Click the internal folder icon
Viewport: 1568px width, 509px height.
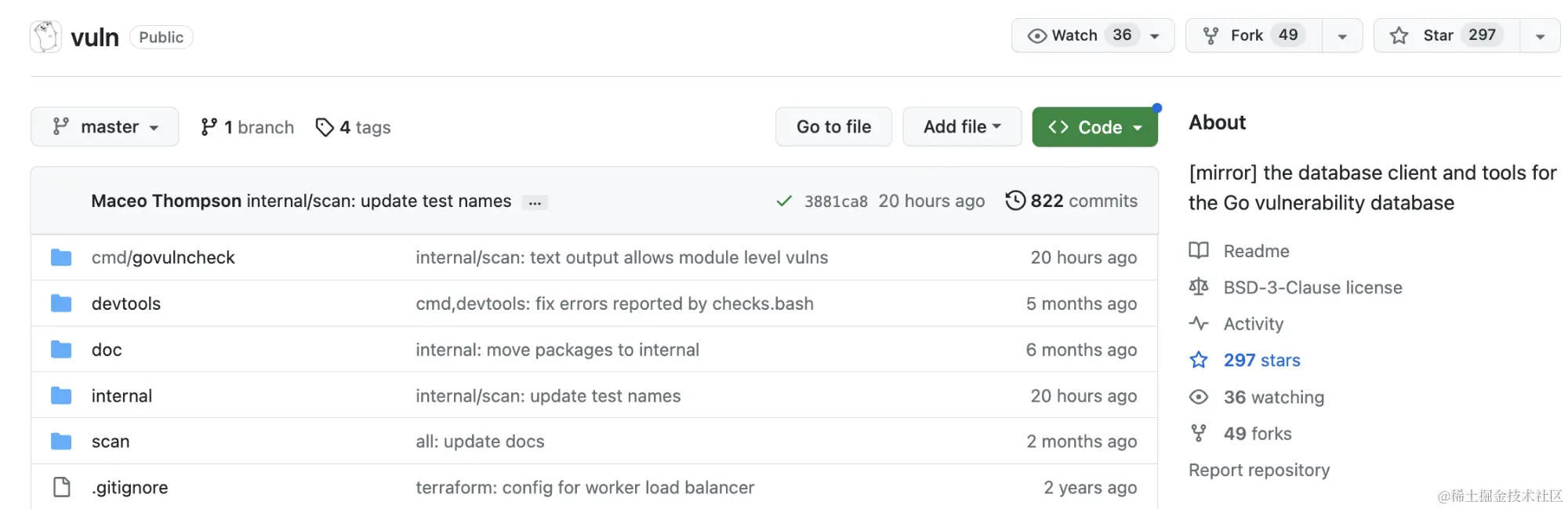pyautogui.click(x=61, y=395)
